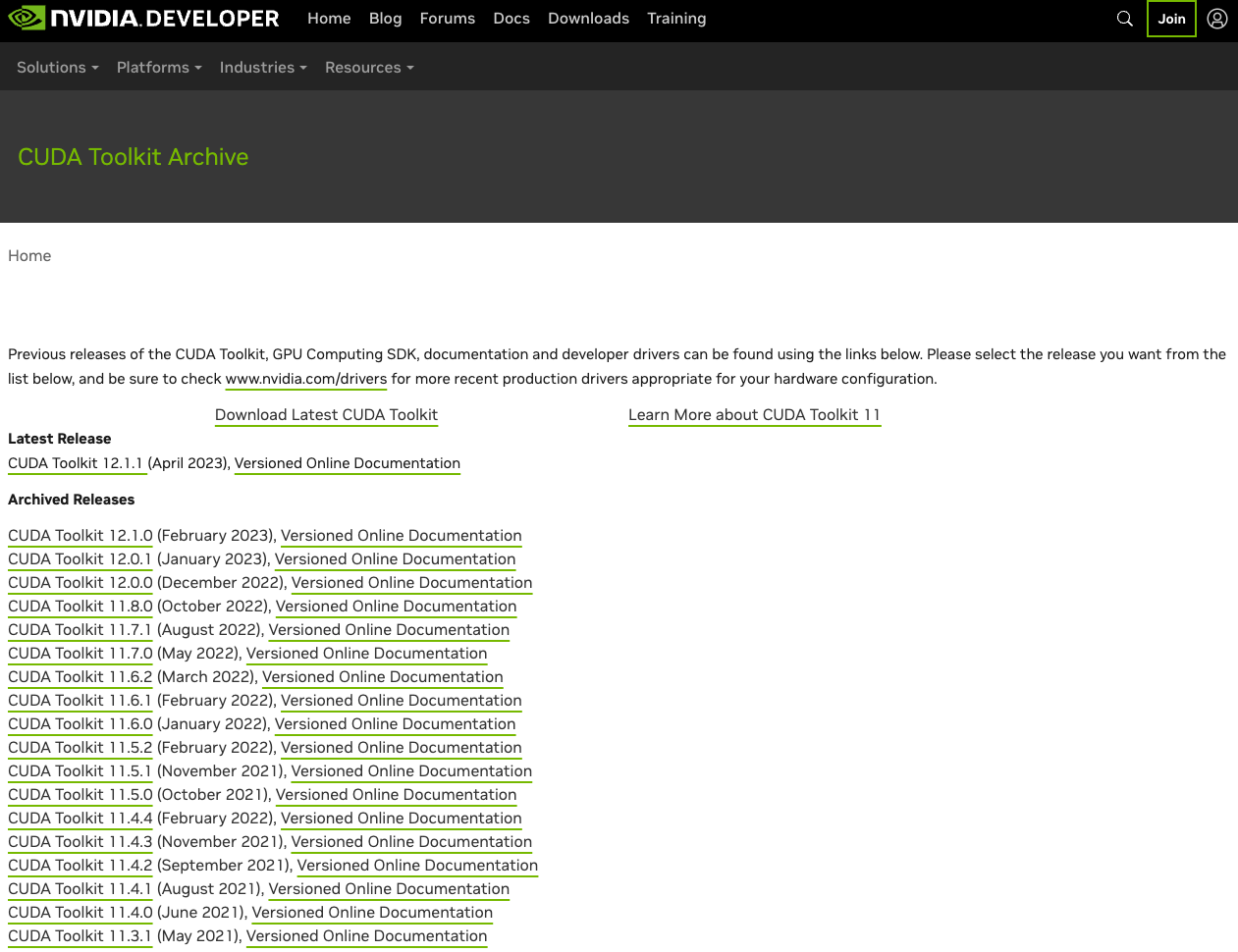This screenshot has width=1238, height=952.
Task: Open CUDA Toolkit 11.7.1 link
Action: 81,630
